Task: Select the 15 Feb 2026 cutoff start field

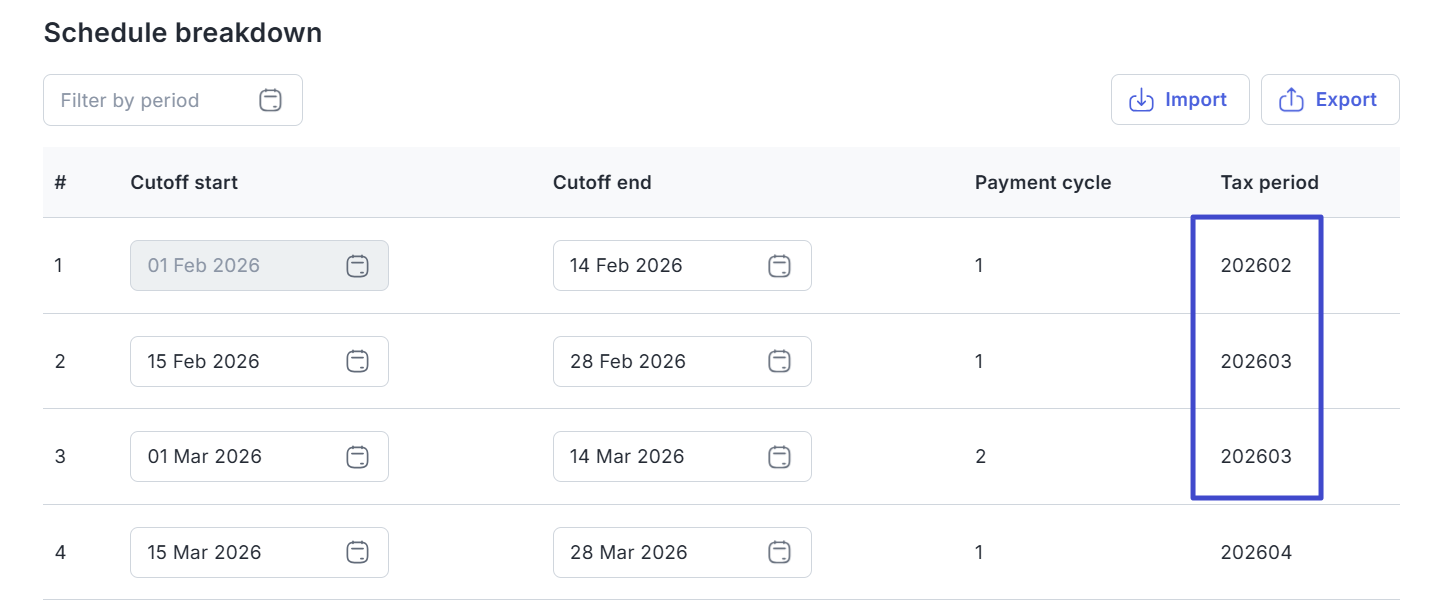Action: tap(230, 362)
